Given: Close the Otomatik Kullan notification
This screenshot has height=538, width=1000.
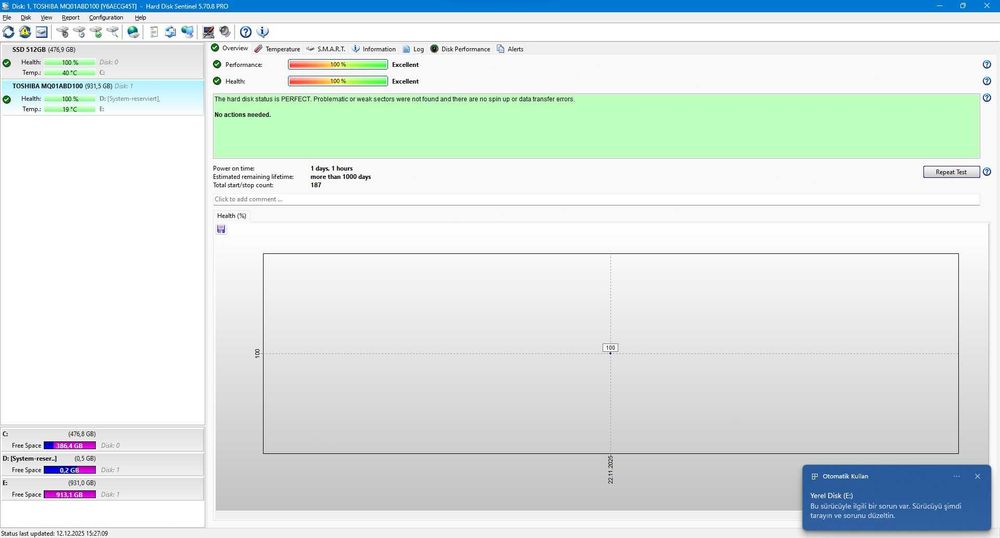Looking at the screenshot, I should (977, 476).
